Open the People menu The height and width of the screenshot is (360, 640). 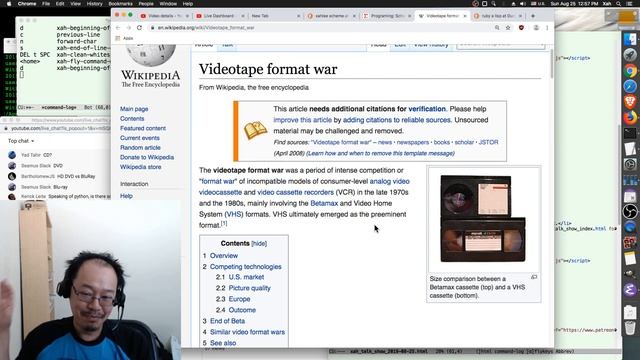[x=146, y=4]
